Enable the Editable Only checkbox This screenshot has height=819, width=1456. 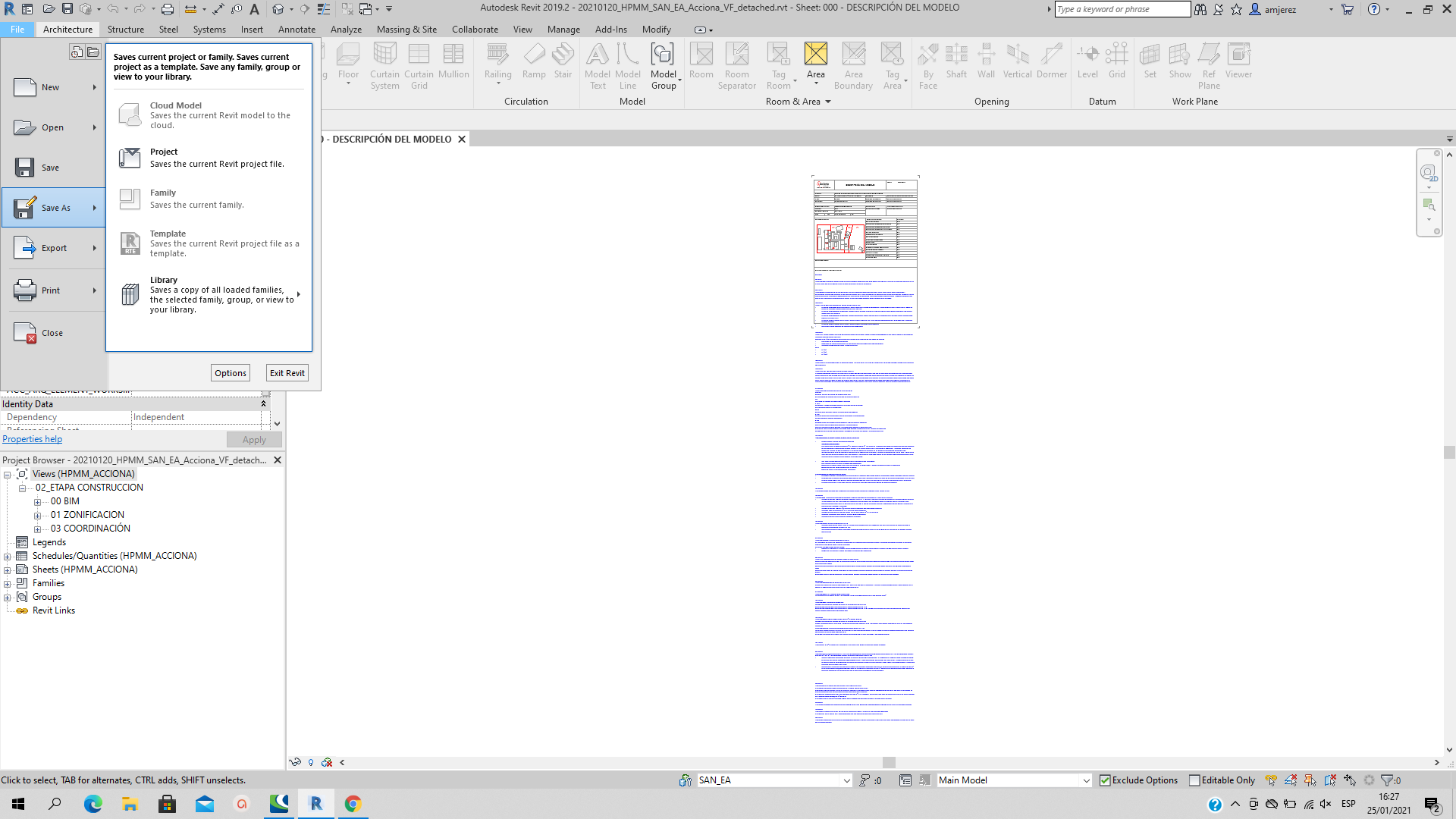(1194, 780)
